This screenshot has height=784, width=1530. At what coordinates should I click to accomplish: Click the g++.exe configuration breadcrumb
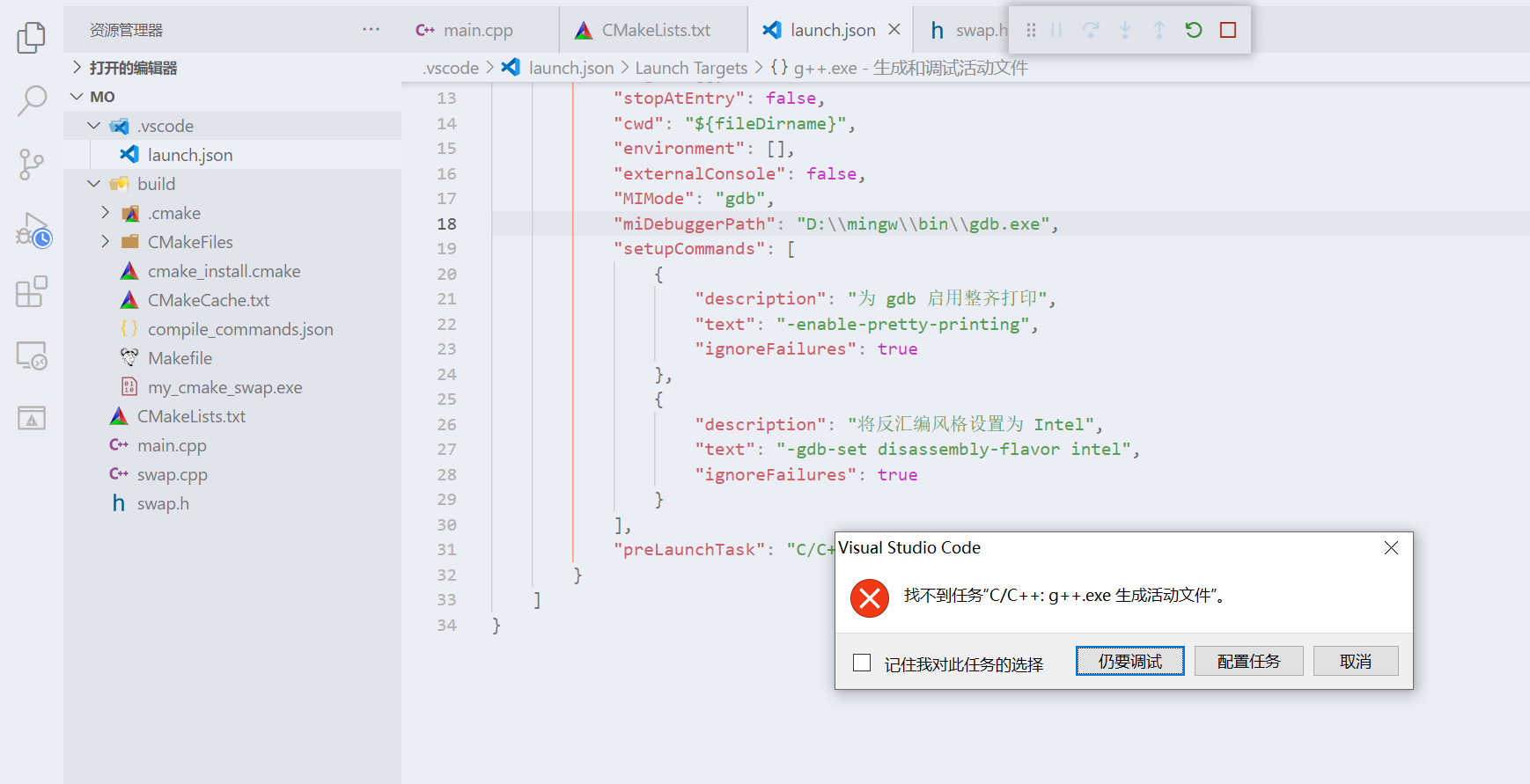click(x=899, y=68)
